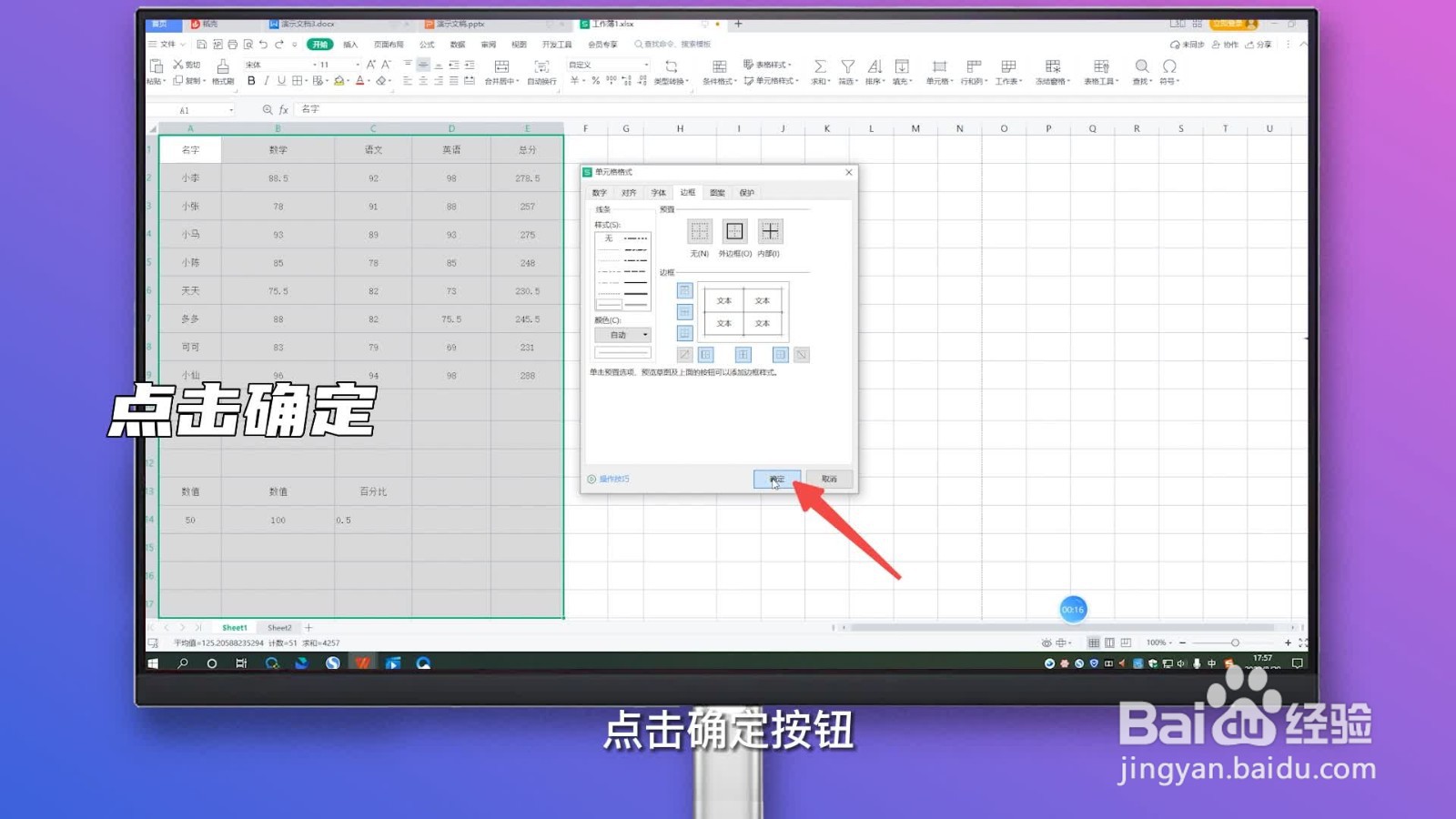Click the 冻结窗格 freeze panes icon
Image resolution: width=1456 pixels, height=819 pixels.
pos(1053,72)
